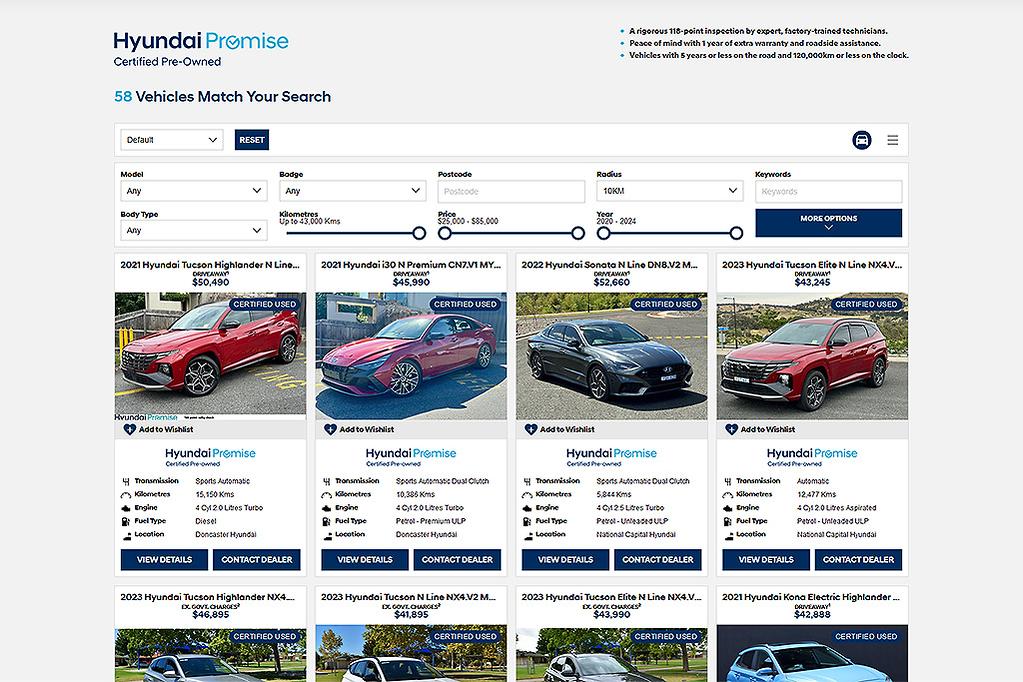Click wishlist heart icon on i30 N Premium
1023x682 pixels.
[x=330, y=429]
